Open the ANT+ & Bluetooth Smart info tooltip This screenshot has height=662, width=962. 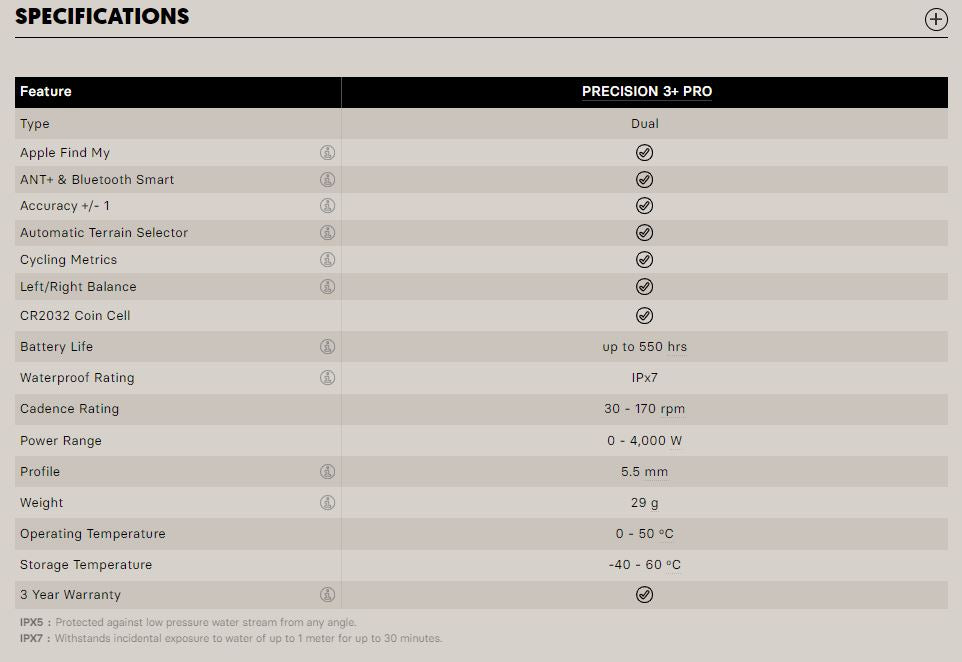click(x=328, y=179)
